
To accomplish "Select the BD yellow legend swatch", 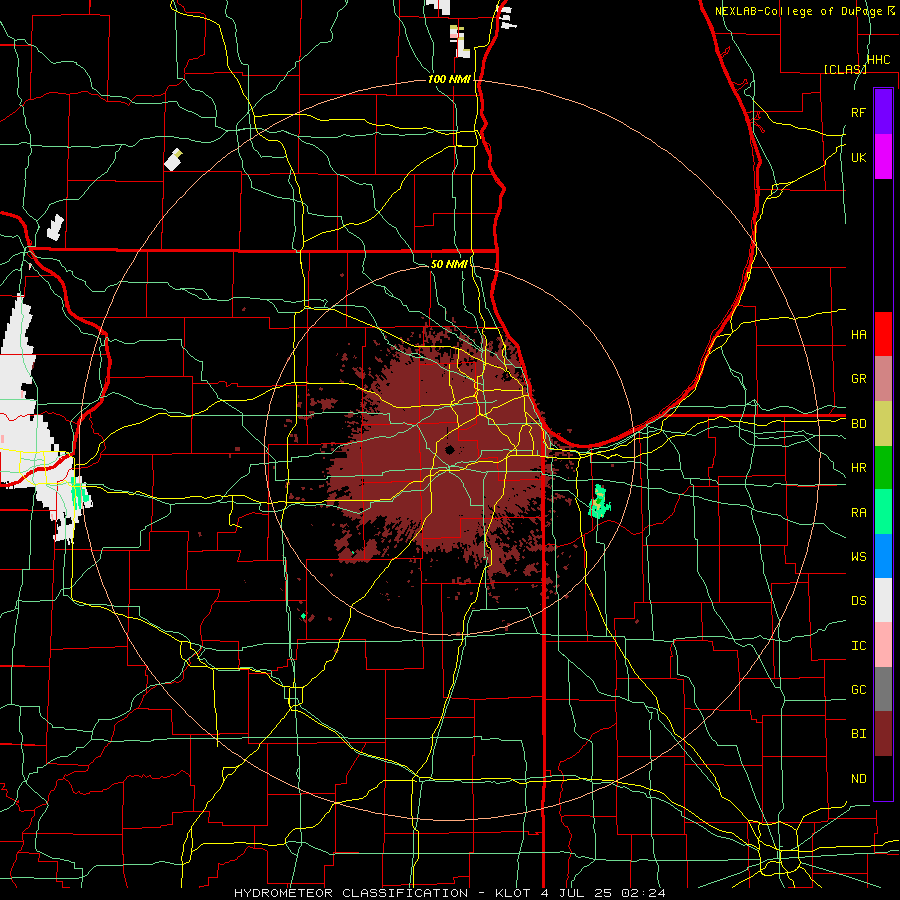I will (x=883, y=424).
